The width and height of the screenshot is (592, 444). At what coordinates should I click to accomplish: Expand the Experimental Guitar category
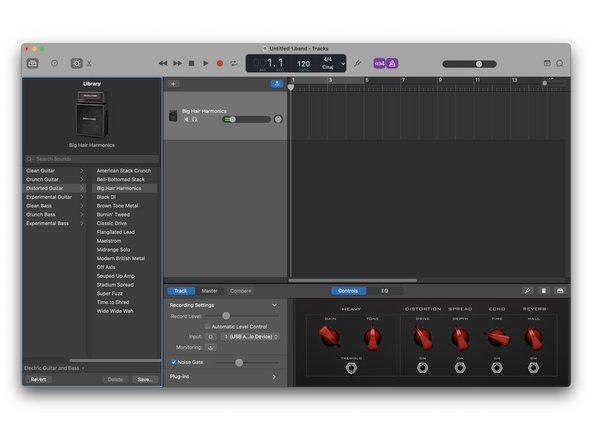[x=82, y=197]
